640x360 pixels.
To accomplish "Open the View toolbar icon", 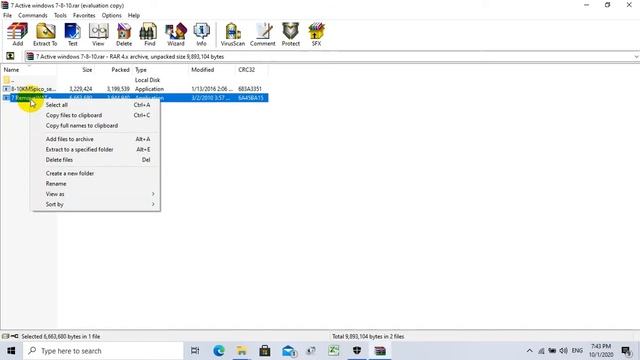I will 98,34.
